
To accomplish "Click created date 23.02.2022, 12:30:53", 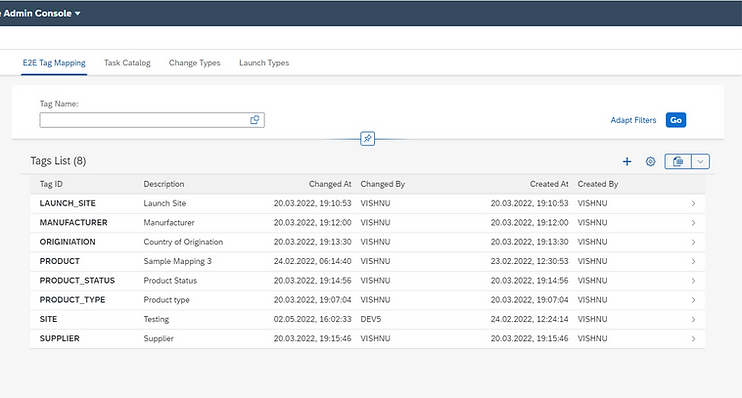I will point(530,261).
